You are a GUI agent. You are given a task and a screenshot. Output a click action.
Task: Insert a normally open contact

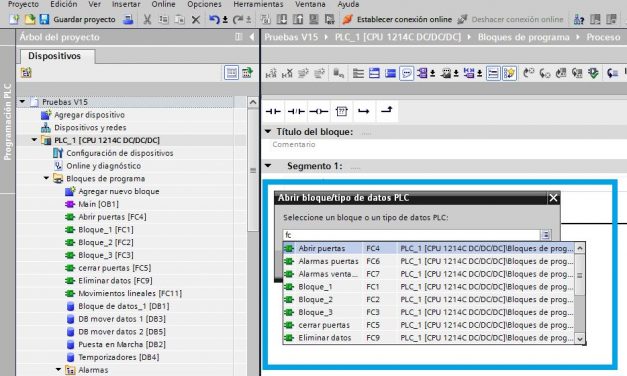click(273, 111)
